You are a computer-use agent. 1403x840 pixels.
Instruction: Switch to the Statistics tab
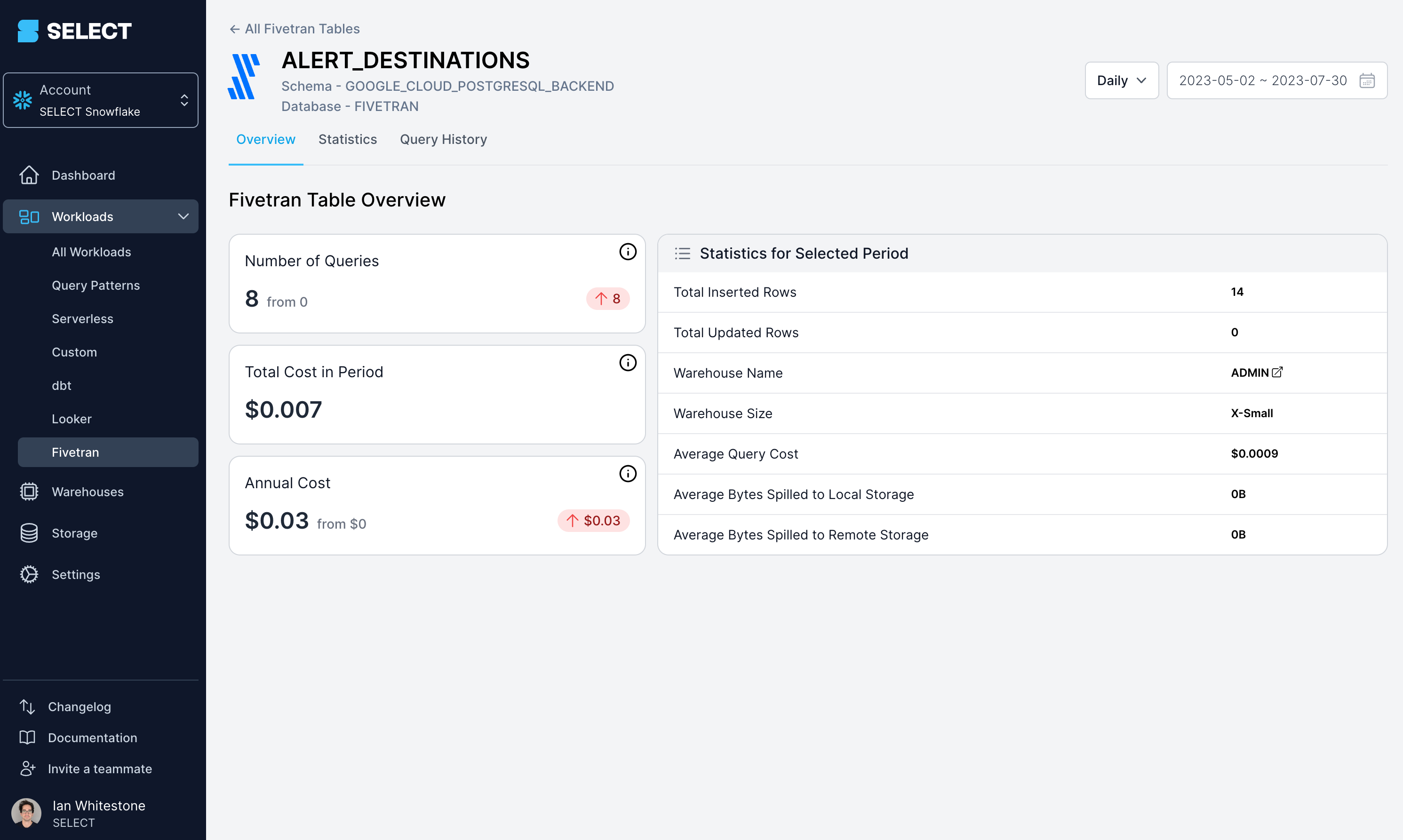(347, 139)
